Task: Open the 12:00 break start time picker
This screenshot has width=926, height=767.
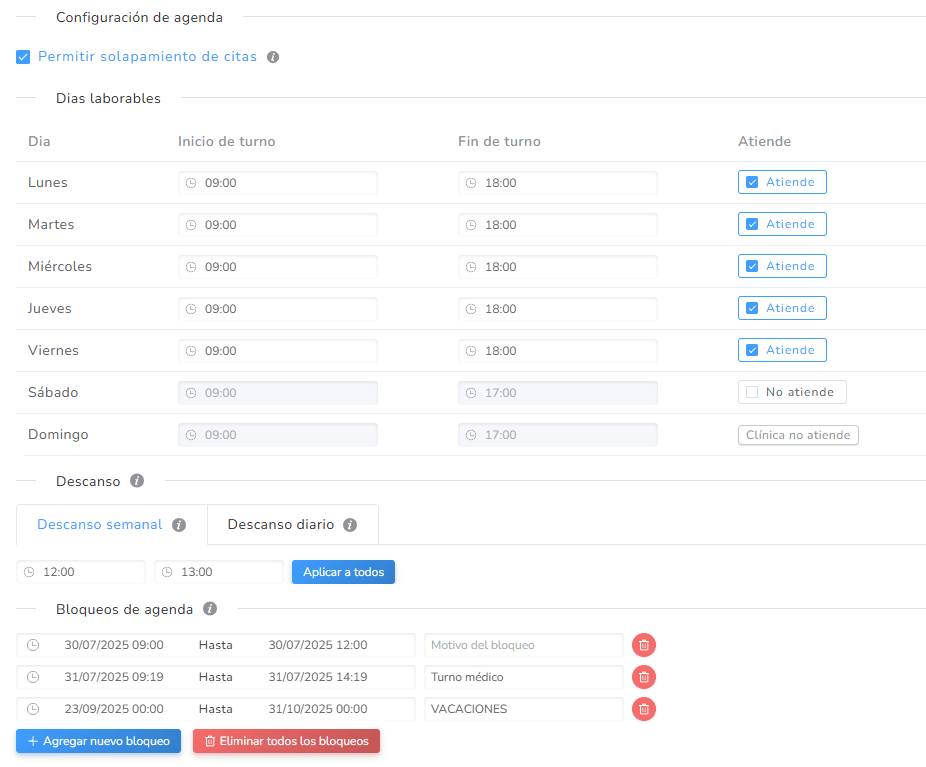Action: click(x=81, y=572)
